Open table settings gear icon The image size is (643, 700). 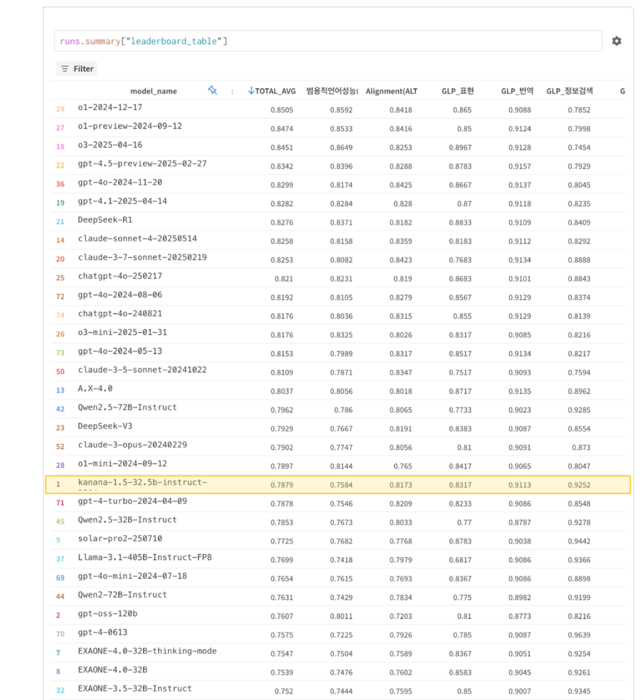pos(616,41)
